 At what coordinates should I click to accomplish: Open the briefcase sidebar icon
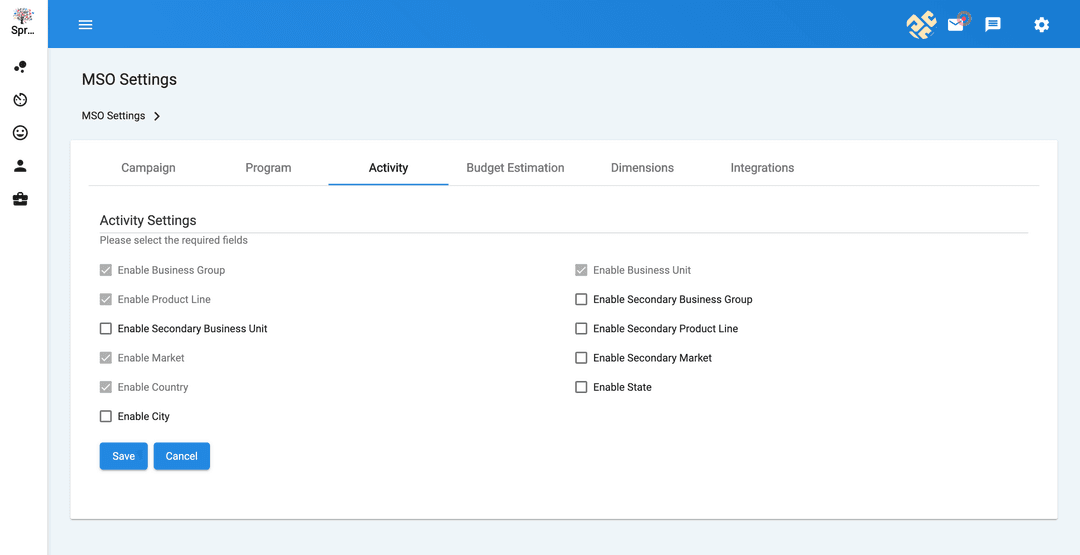tap(21, 200)
